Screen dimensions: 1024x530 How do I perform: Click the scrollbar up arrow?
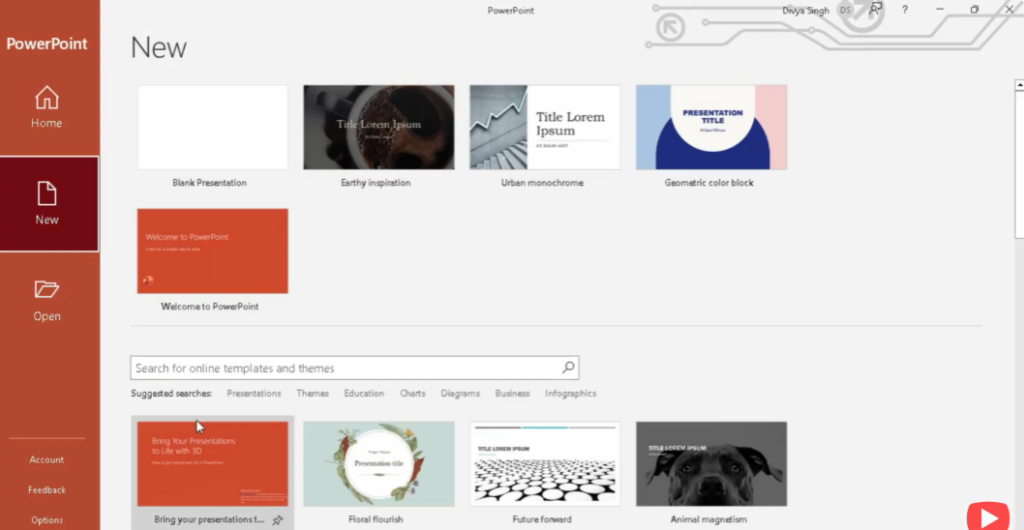point(1019,85)
